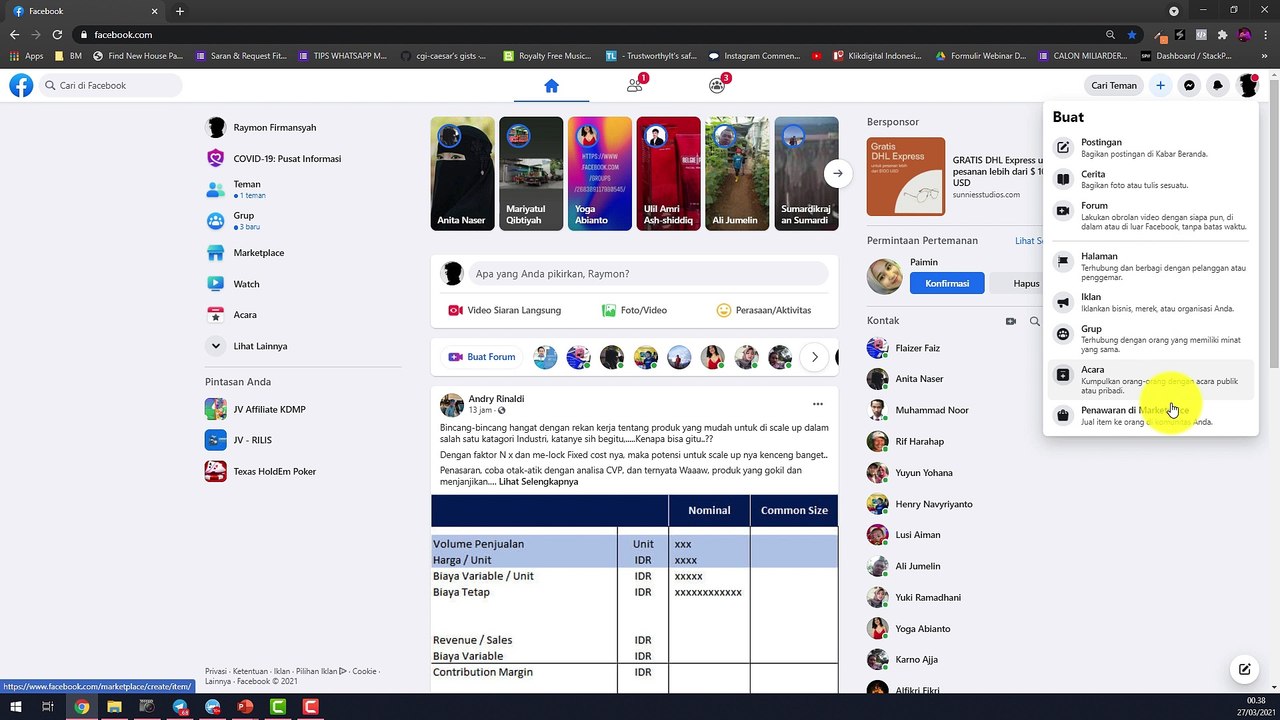The height and width of the screenshot is (720, 1280).
Task: View Ulil Amri Ash-shiddiq's story
Action: click(668, 174)
